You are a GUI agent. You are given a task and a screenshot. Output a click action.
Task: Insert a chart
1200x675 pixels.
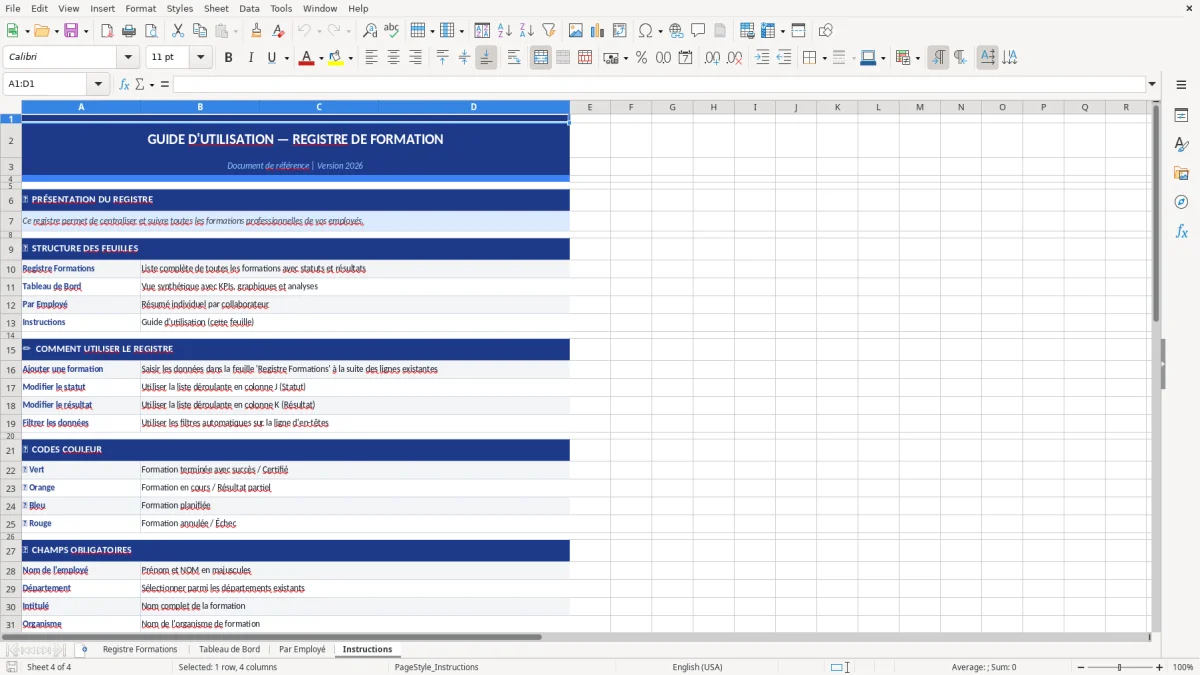tap(597, 30)
